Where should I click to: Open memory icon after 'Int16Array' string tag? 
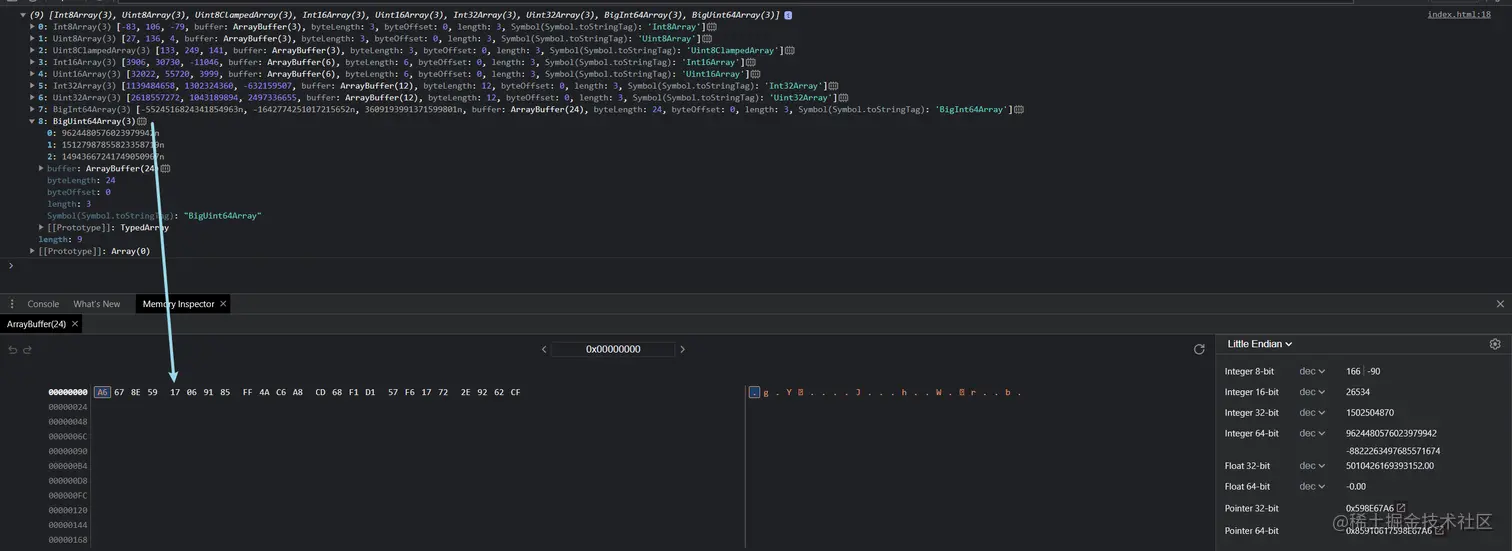(751, 62)
